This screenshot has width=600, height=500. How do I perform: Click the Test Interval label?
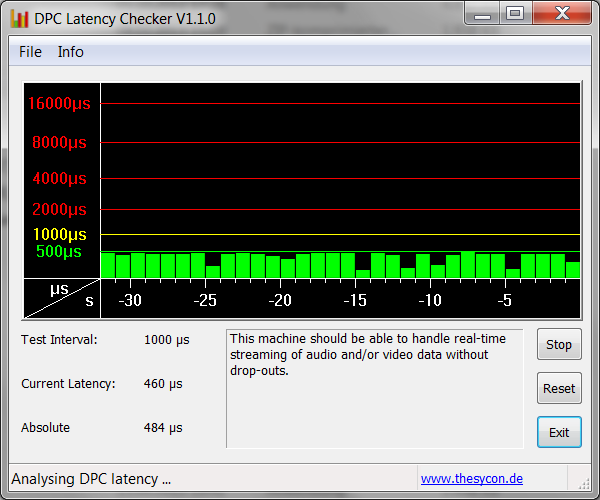[x=59, y=340]
